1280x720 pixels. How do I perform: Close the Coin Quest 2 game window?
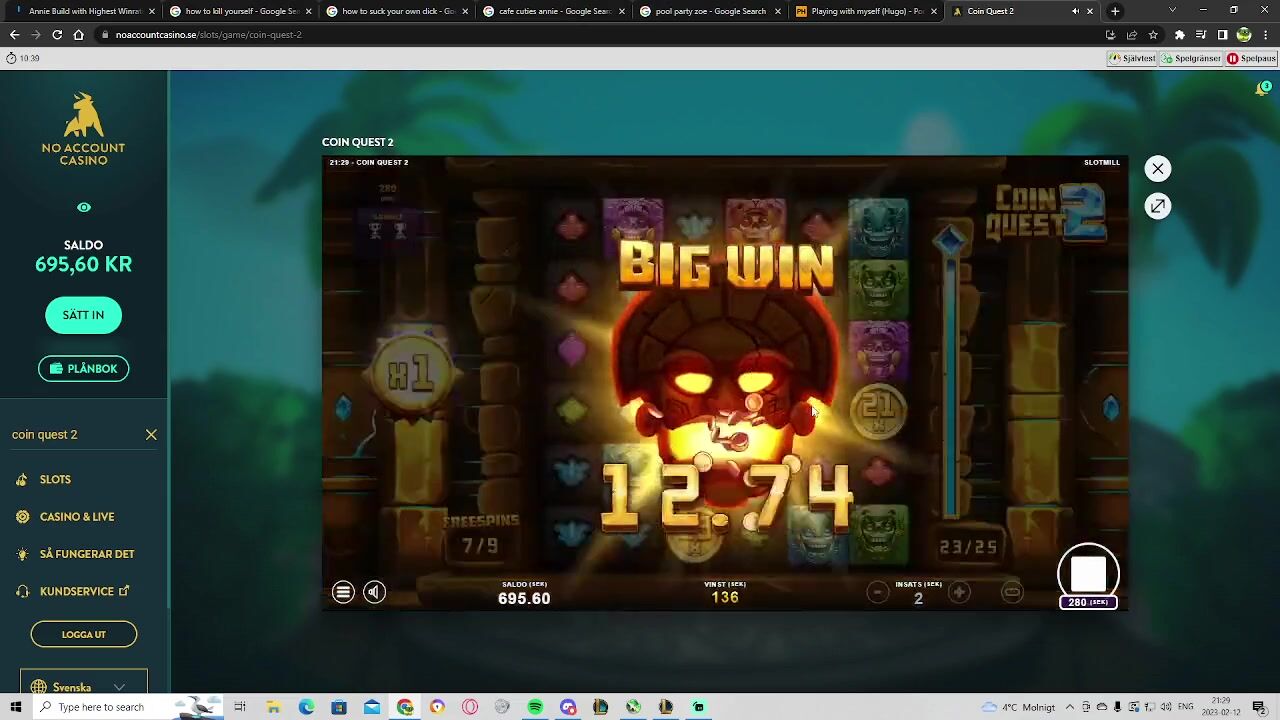(x=1157, y=169)
